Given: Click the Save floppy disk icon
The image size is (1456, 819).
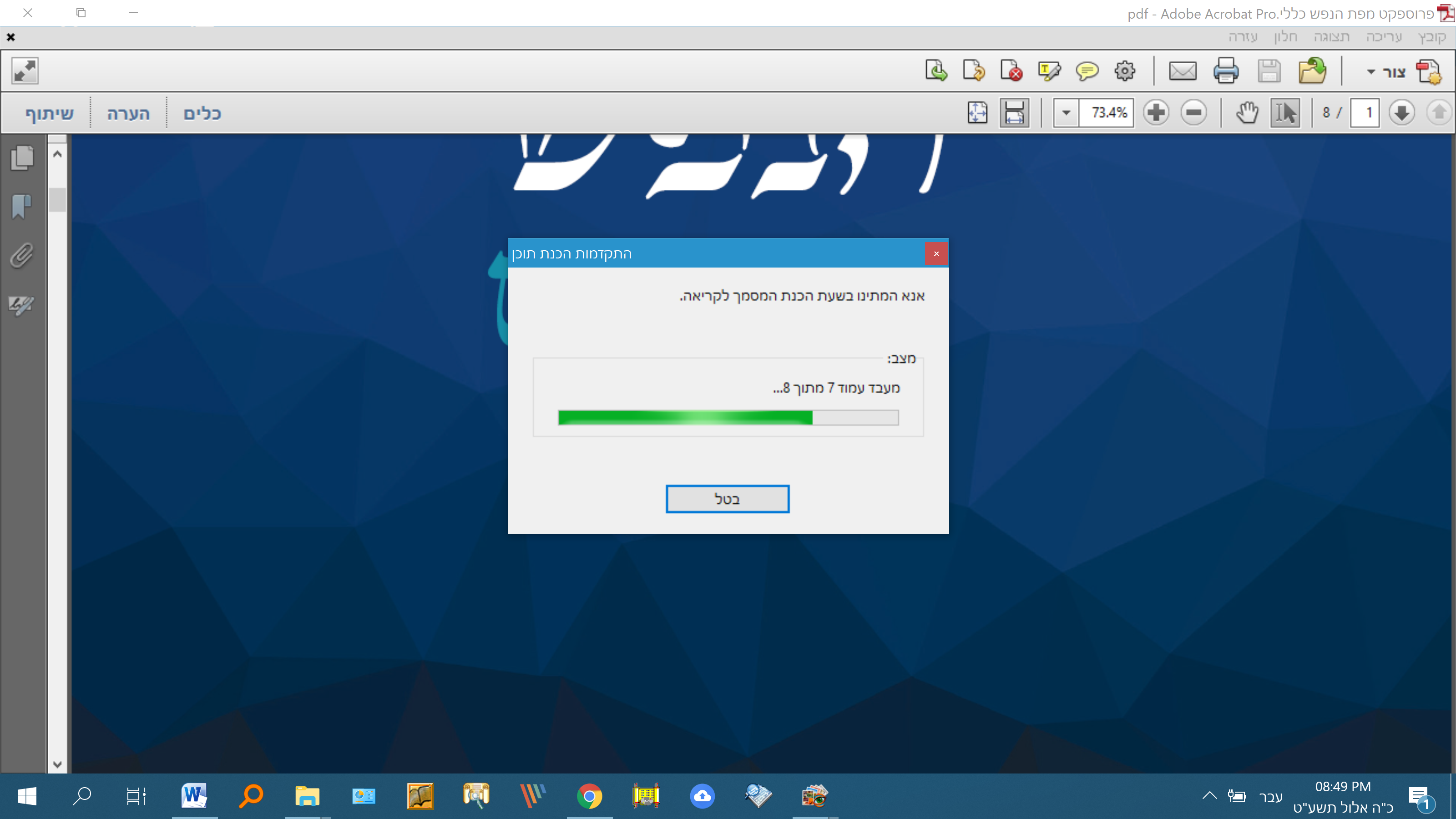Looking at the screenshot, I should 1269,71.
